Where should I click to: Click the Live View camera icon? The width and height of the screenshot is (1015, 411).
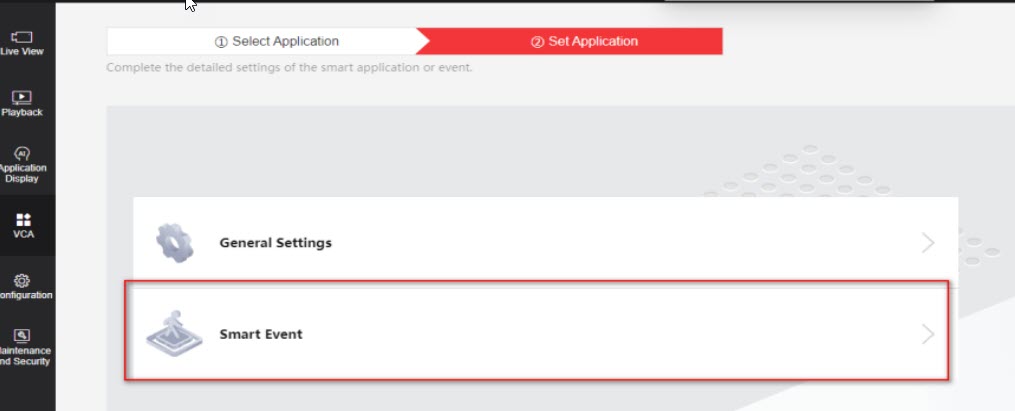pyautogui.click(x=22, y=37)
